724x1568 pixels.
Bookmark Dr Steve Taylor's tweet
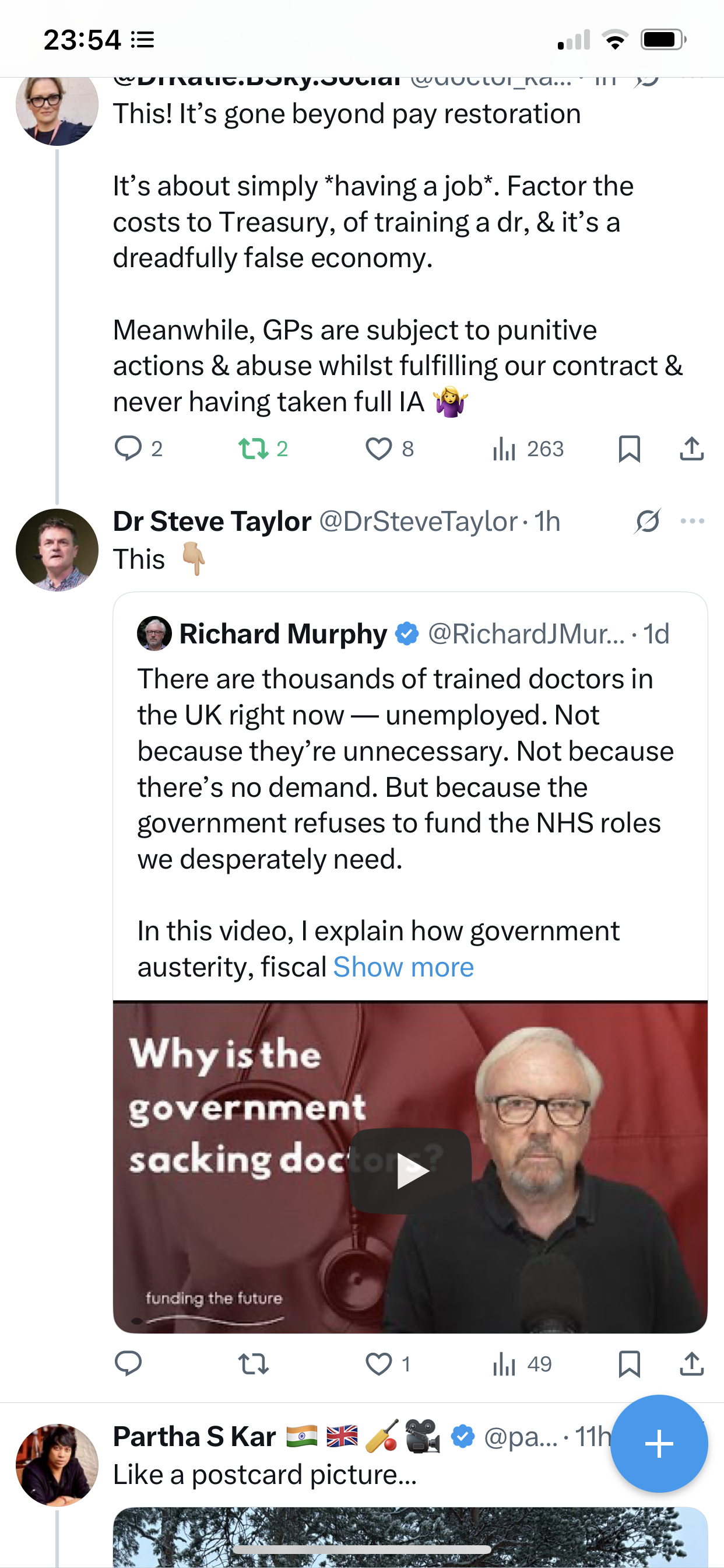[x=629, y=1364]
